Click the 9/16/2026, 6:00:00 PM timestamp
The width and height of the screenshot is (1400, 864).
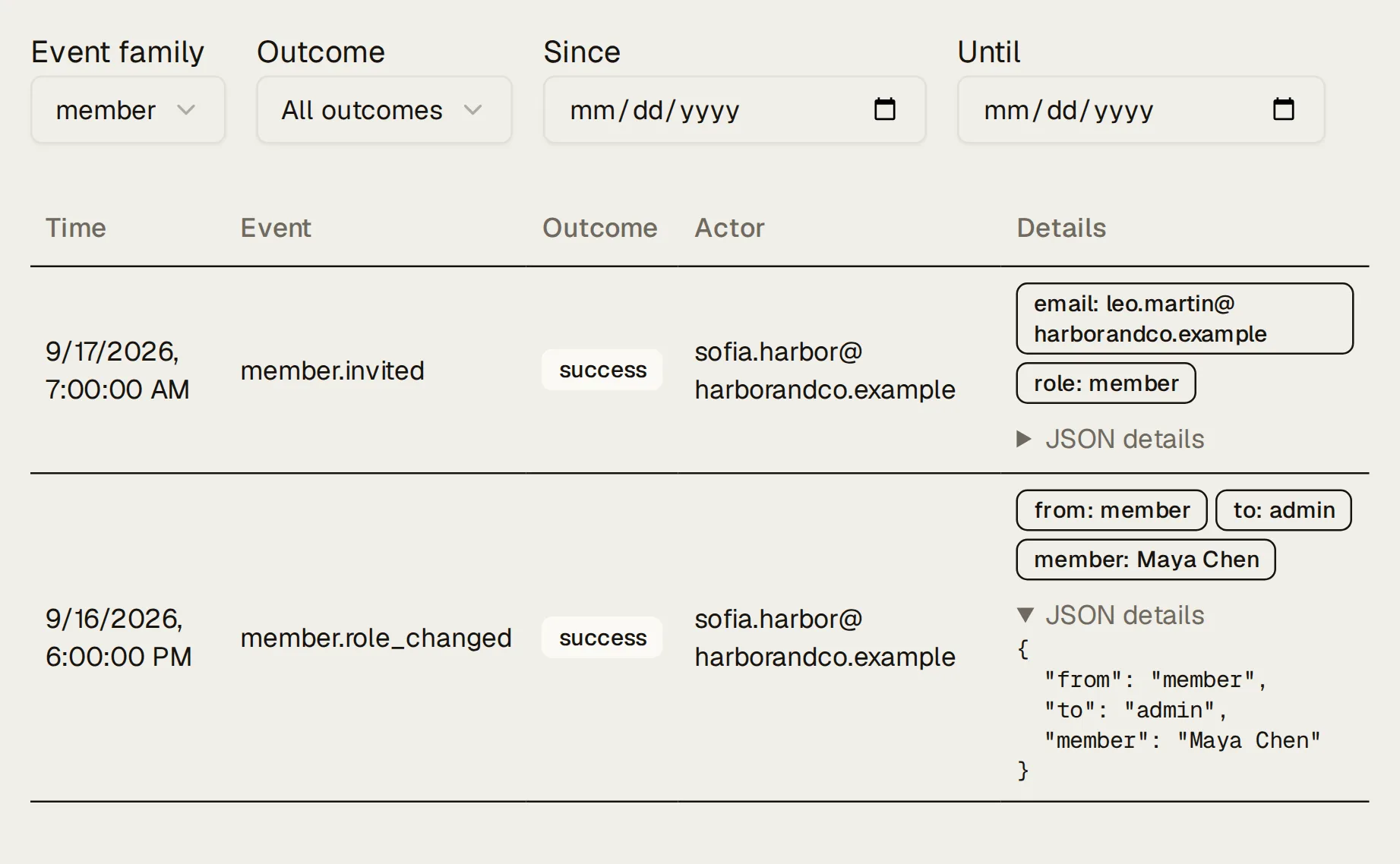pos(119,638)
